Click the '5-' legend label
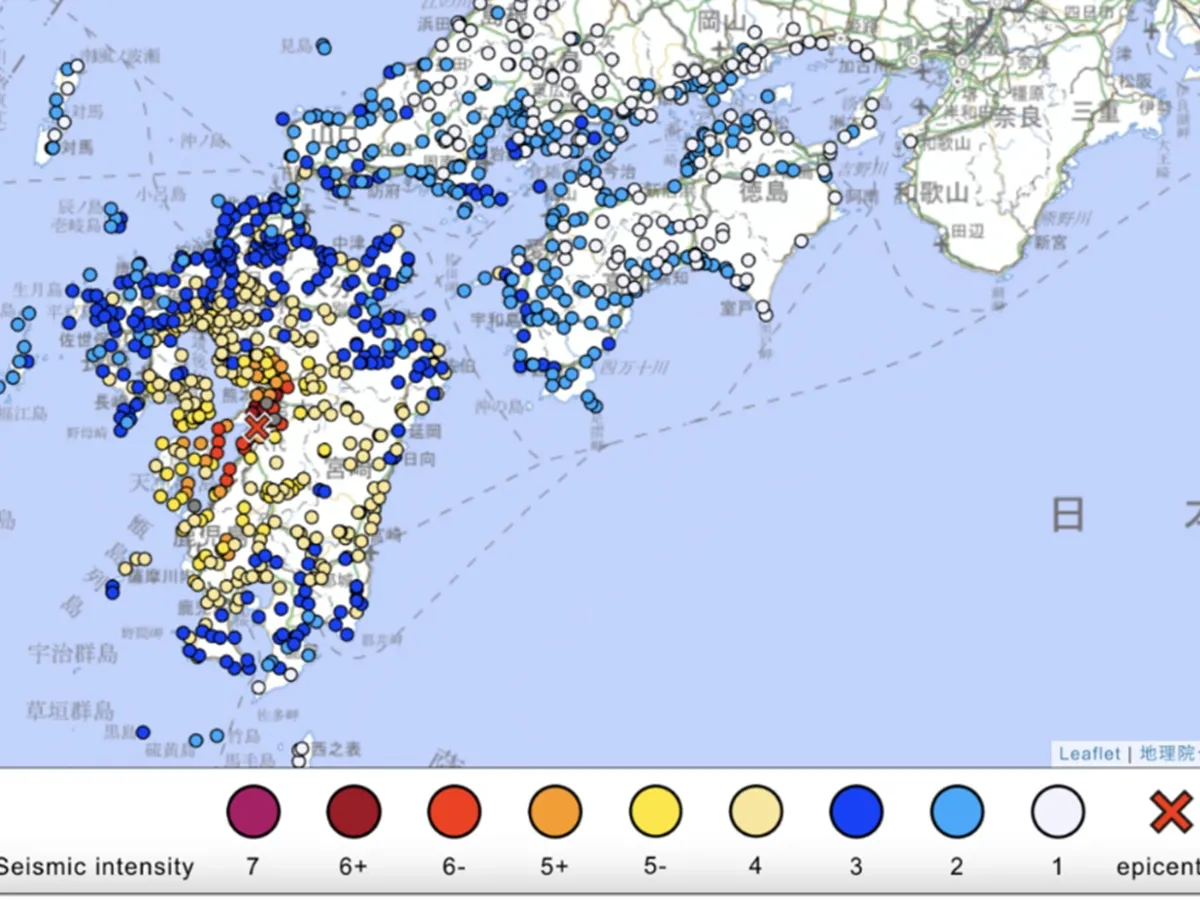The image size is (1200, 900). [x=655, y=866]
